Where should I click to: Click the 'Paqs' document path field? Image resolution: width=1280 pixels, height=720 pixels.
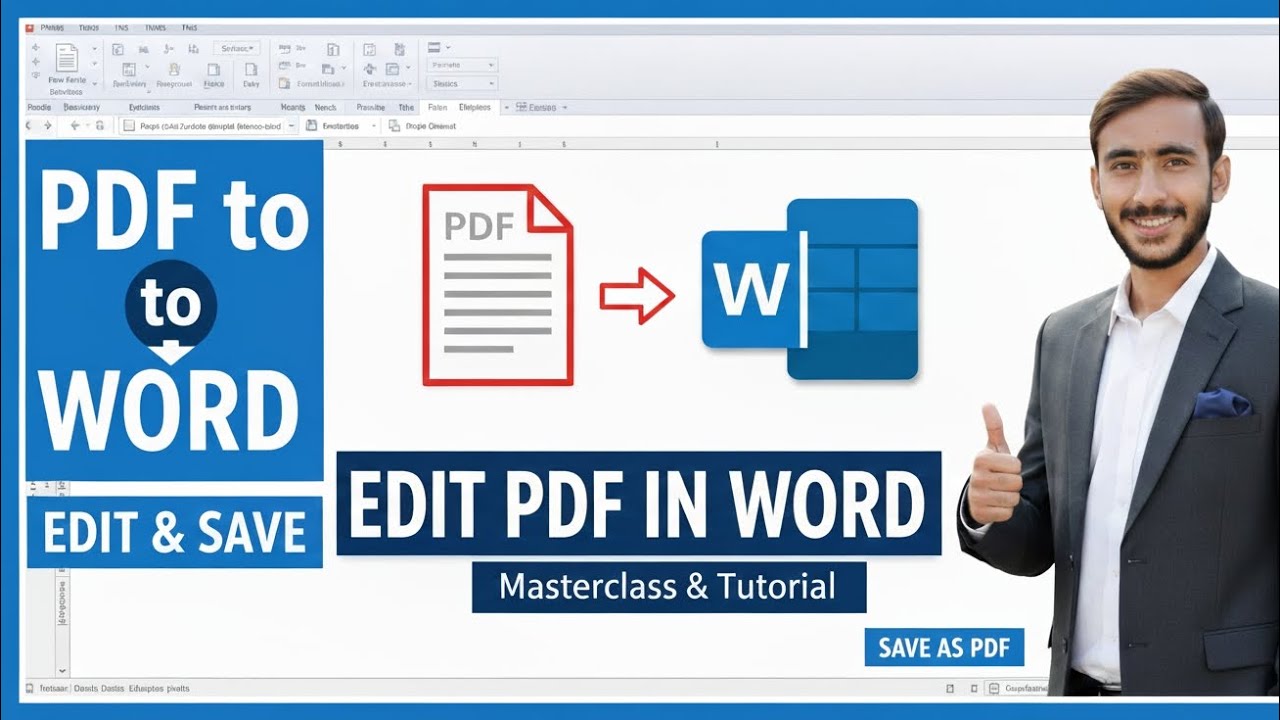[207, 126]
